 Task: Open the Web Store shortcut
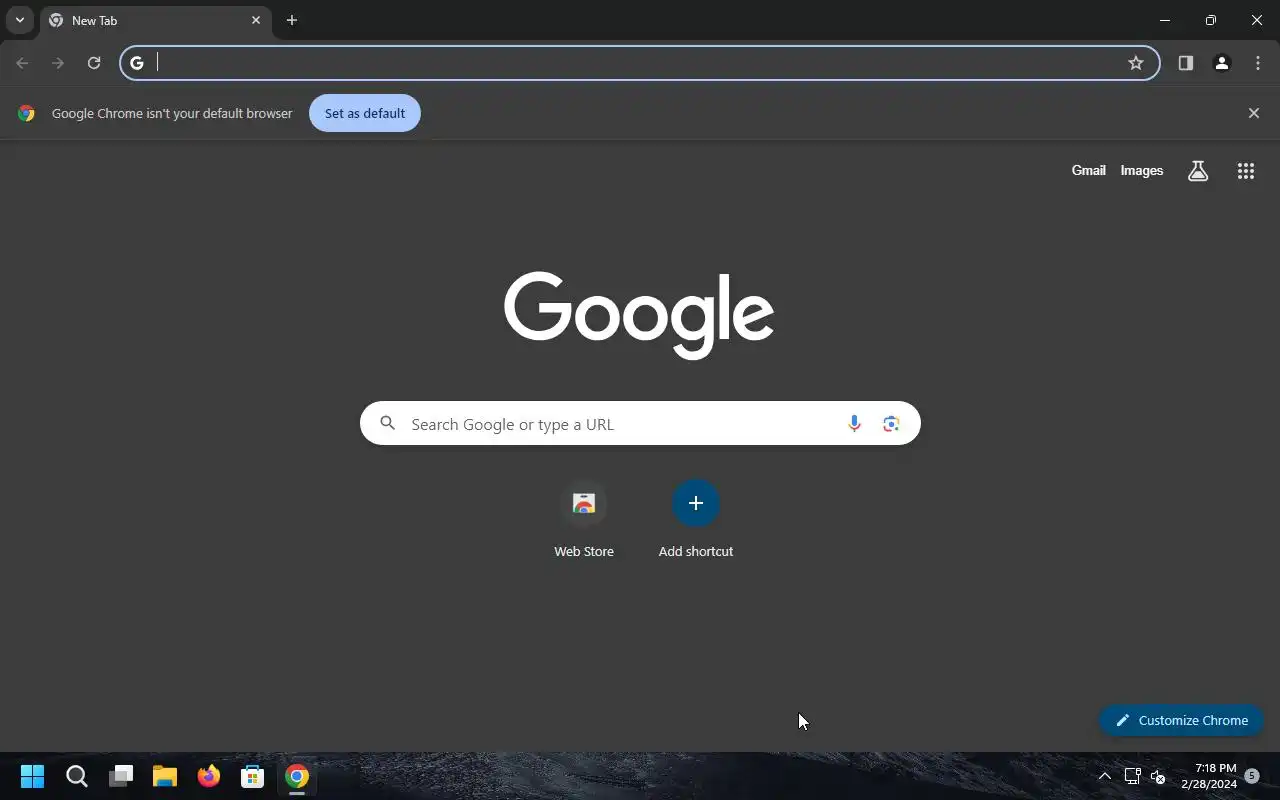[584, 519]
